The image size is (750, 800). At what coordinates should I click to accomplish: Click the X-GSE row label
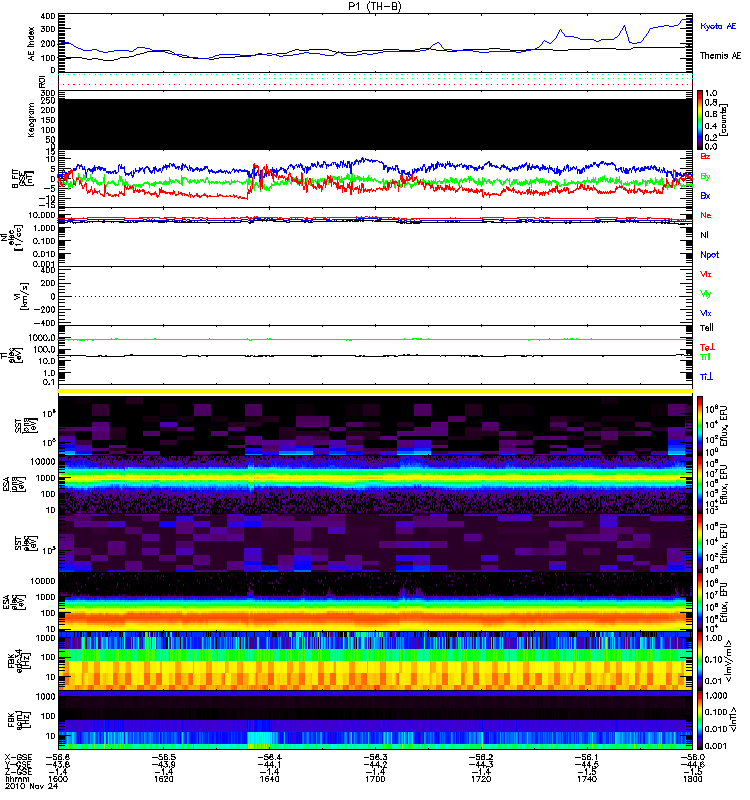(17, 758)
